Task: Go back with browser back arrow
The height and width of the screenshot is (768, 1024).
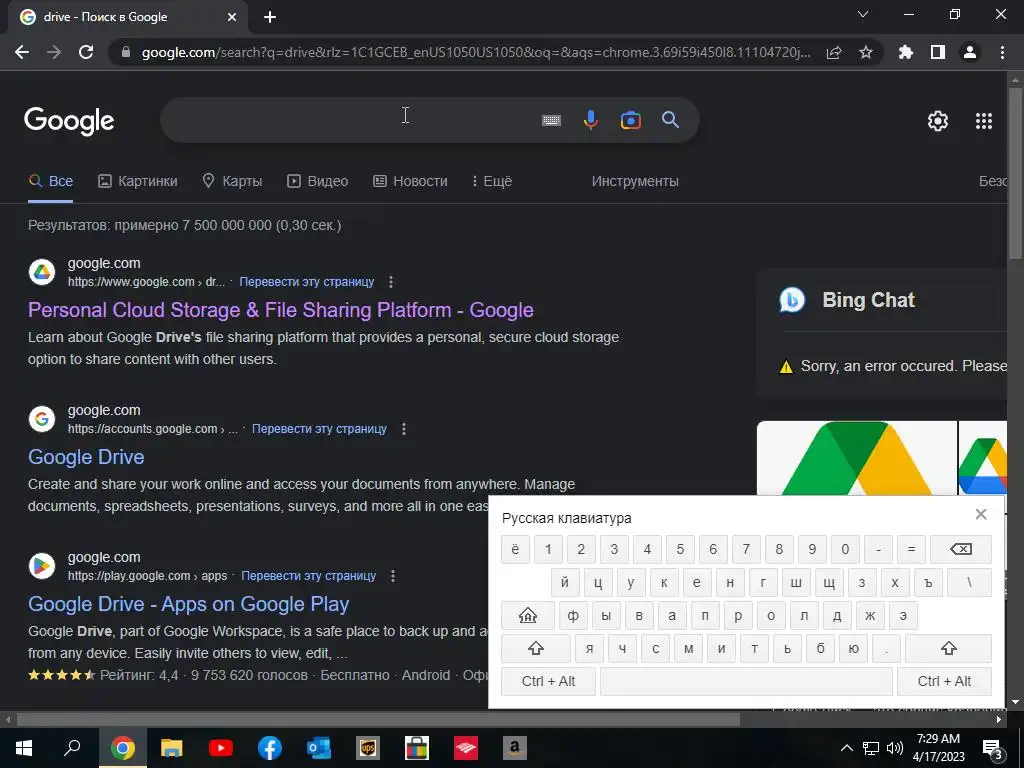Action: (22, 52)
